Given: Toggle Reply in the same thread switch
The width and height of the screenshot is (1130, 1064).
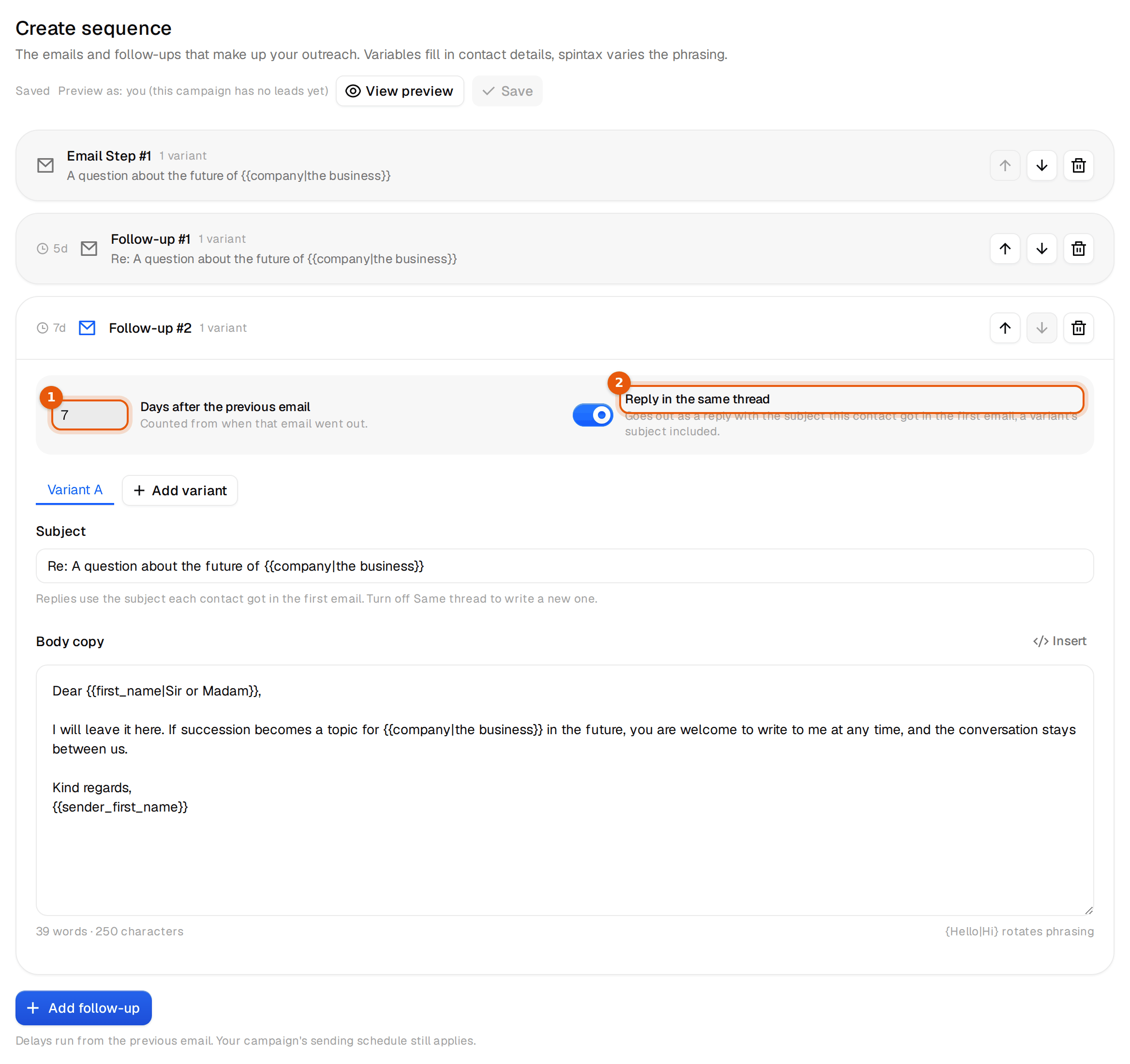Looking at the screenshot, I should (593, 415).
